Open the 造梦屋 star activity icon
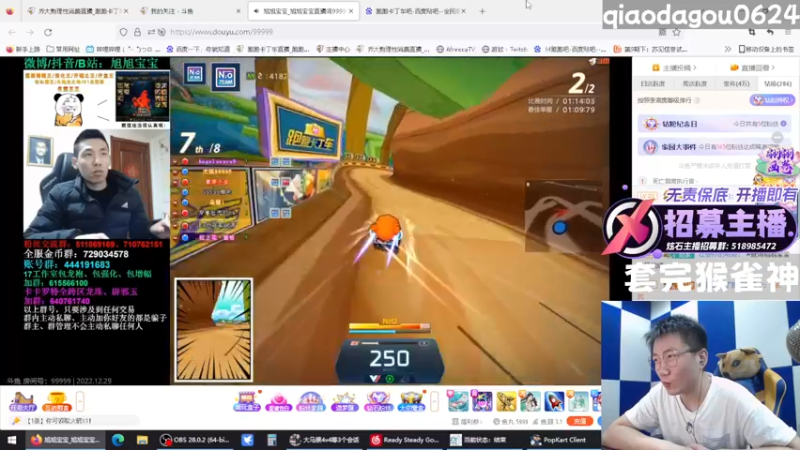Image resolution: width=800 pixels, height=450 pixels. pos(344,402)
